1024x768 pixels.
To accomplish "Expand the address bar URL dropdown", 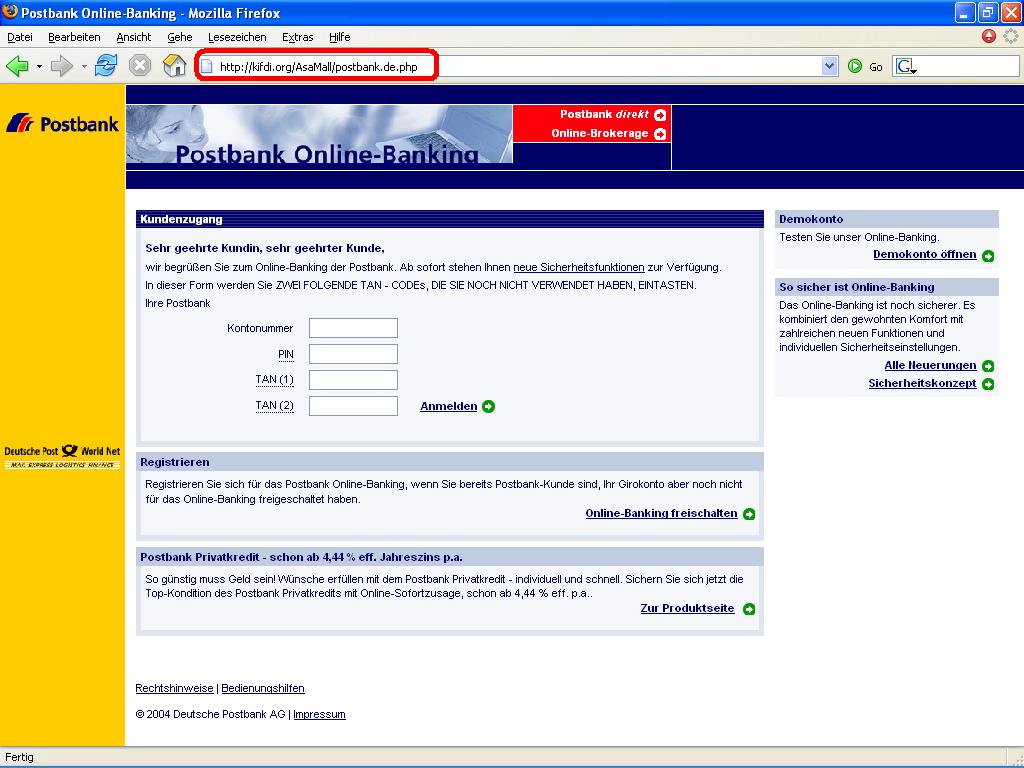I will [x=829, y=66].
